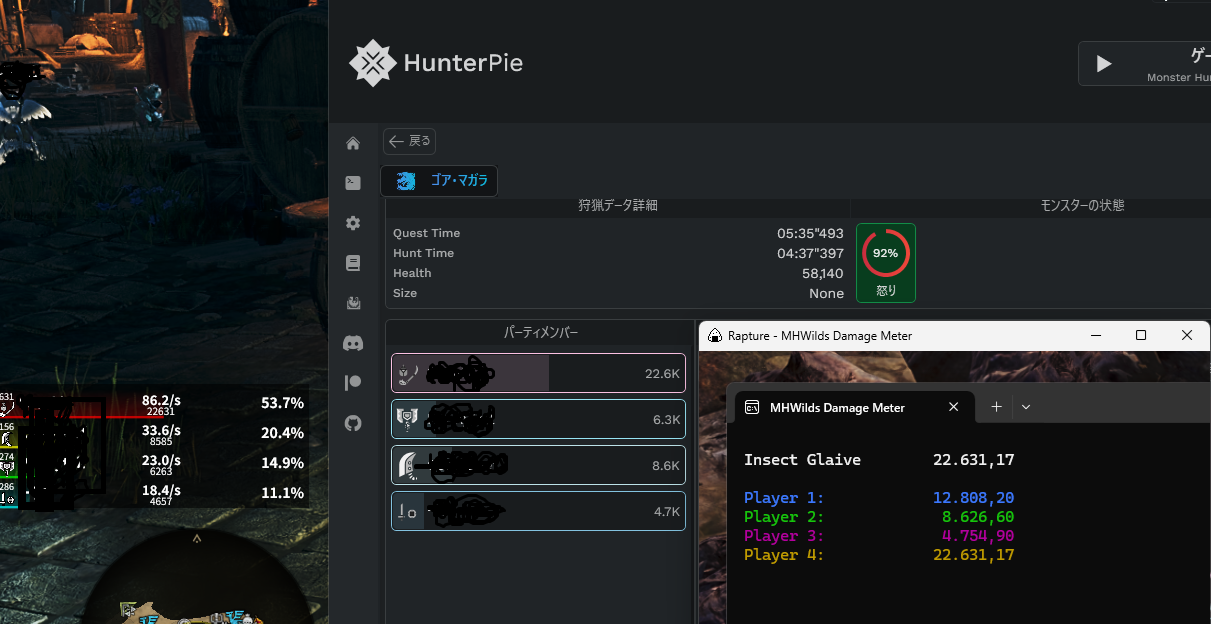The image size is (1211, 624).
Task: Click the Health label in hunt details
Action: coord(412,273)
